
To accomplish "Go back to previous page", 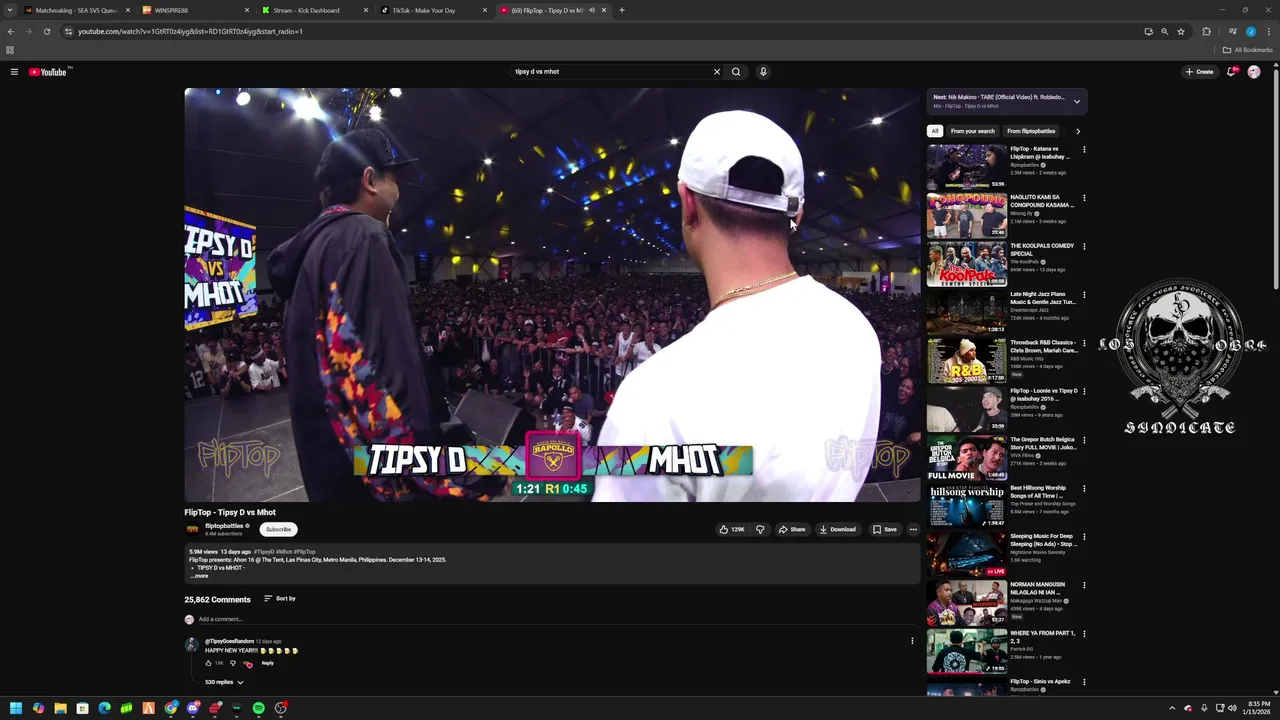I will [11, 31].
